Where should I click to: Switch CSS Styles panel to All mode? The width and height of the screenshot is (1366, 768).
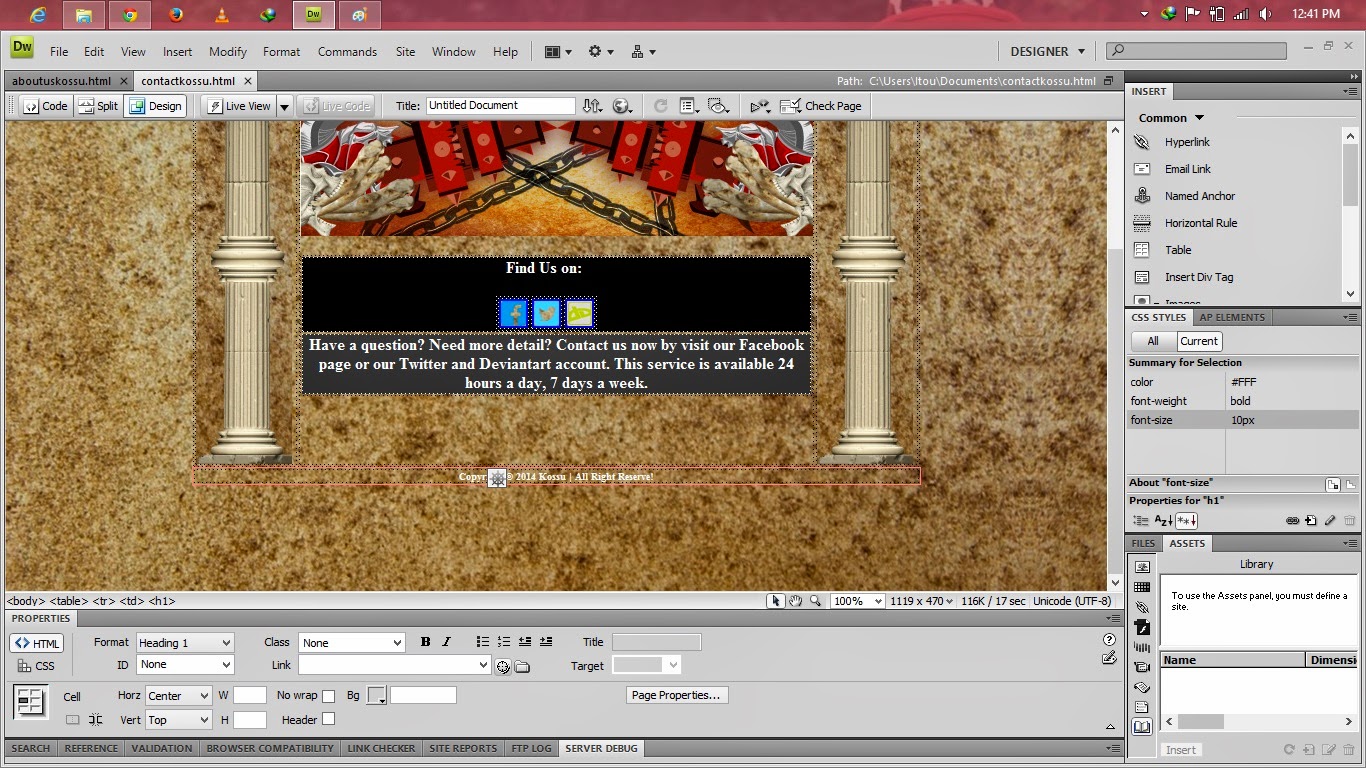[1153, 341]
